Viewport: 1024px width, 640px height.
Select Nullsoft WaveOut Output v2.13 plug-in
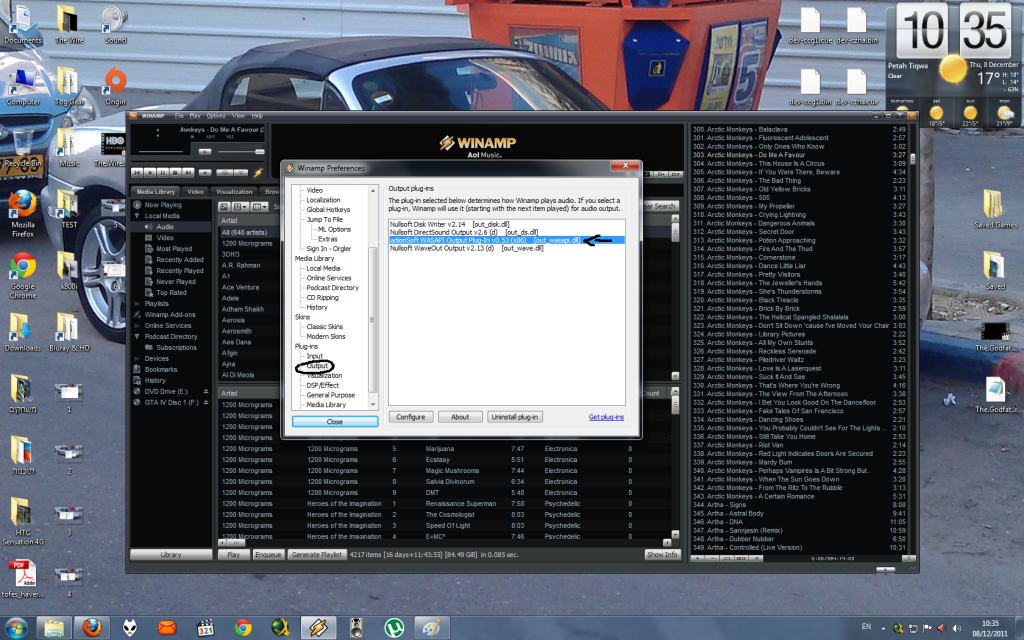click(x=506, y=248)
